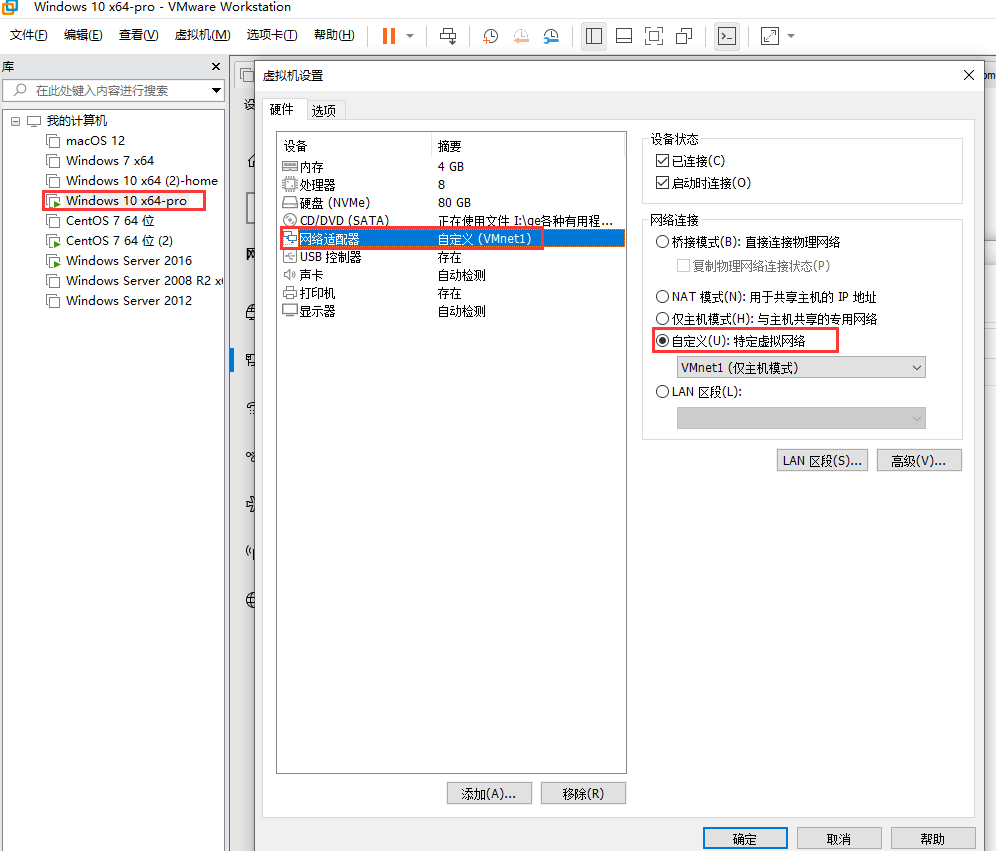The image size is (996, 851).
Task: Show the console view toolbar icon
Action: [727, 36]
